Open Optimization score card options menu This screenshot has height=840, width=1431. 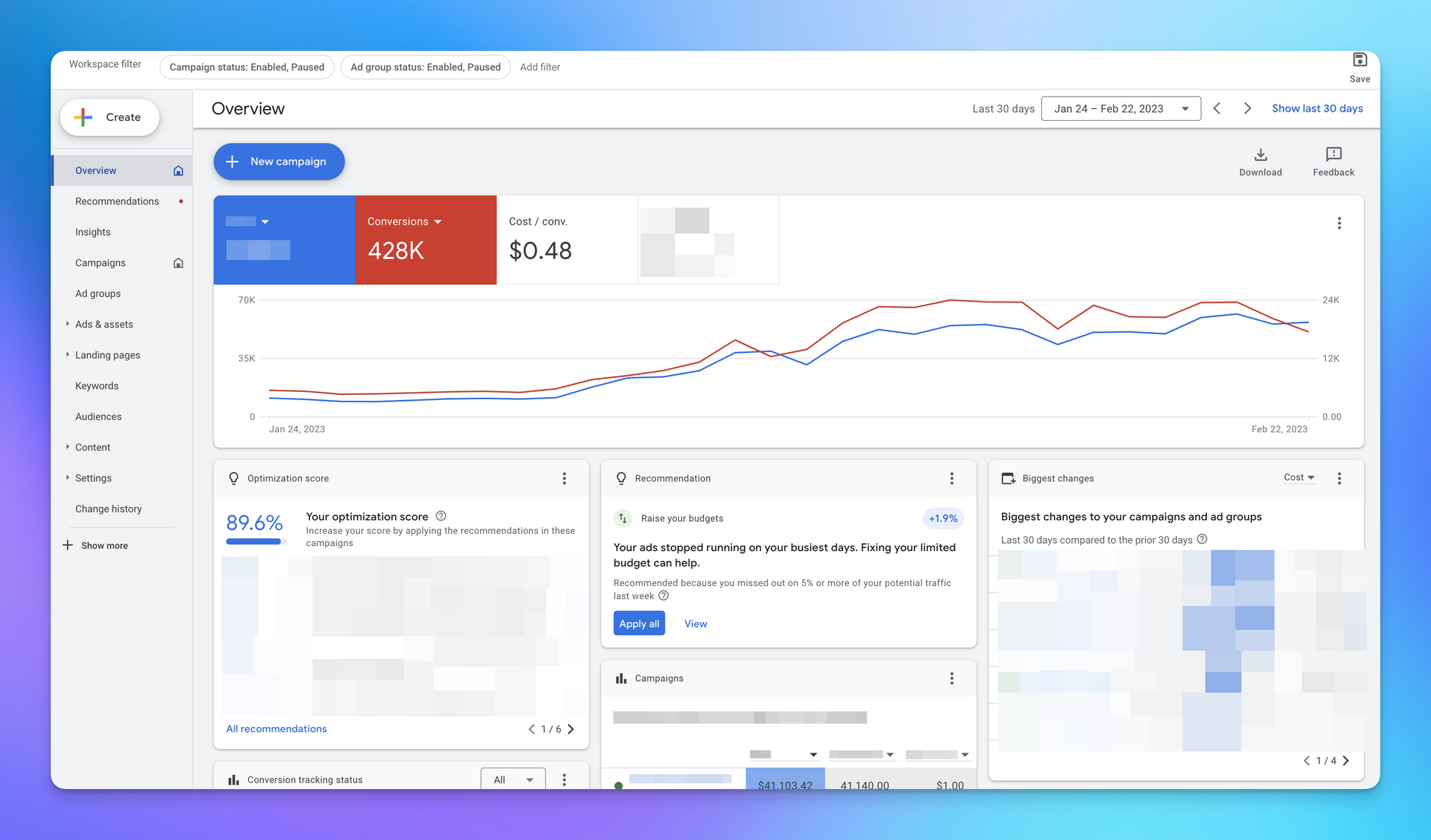click(x=565, y=479)
